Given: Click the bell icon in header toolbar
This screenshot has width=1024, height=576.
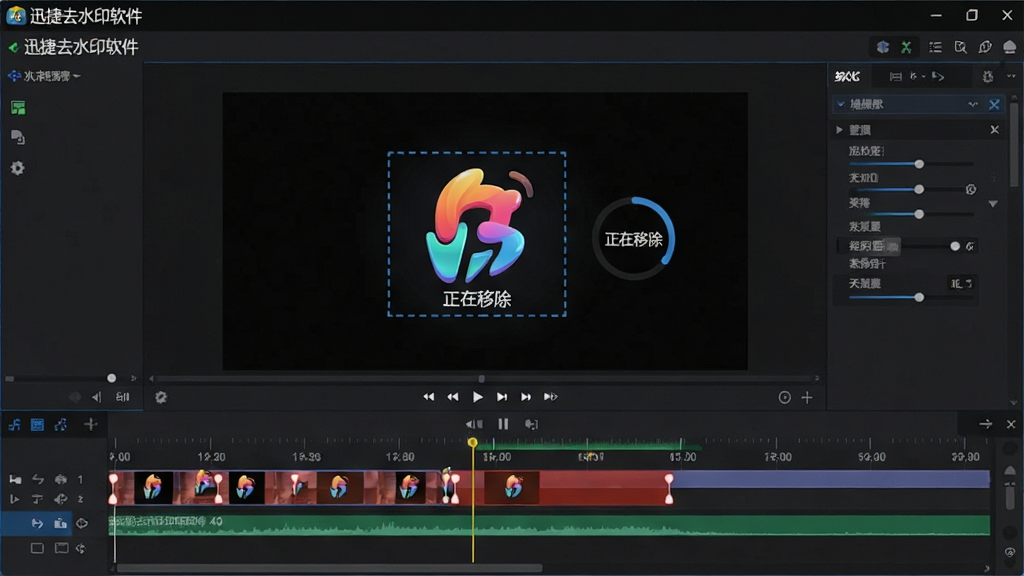Looking at the screenshot, I should (x=1010, y=47).
